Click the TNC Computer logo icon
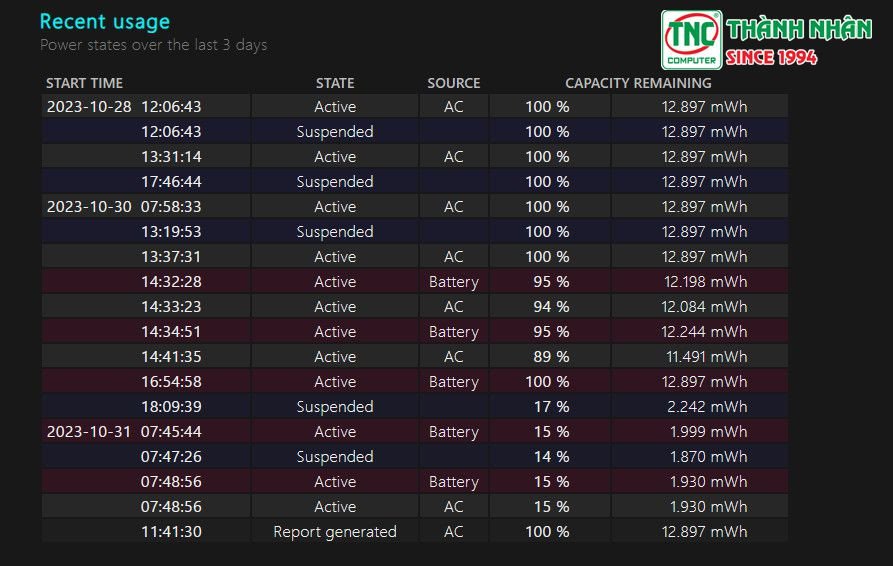Viewport: 893px width, 566px height. click(690, 40)
